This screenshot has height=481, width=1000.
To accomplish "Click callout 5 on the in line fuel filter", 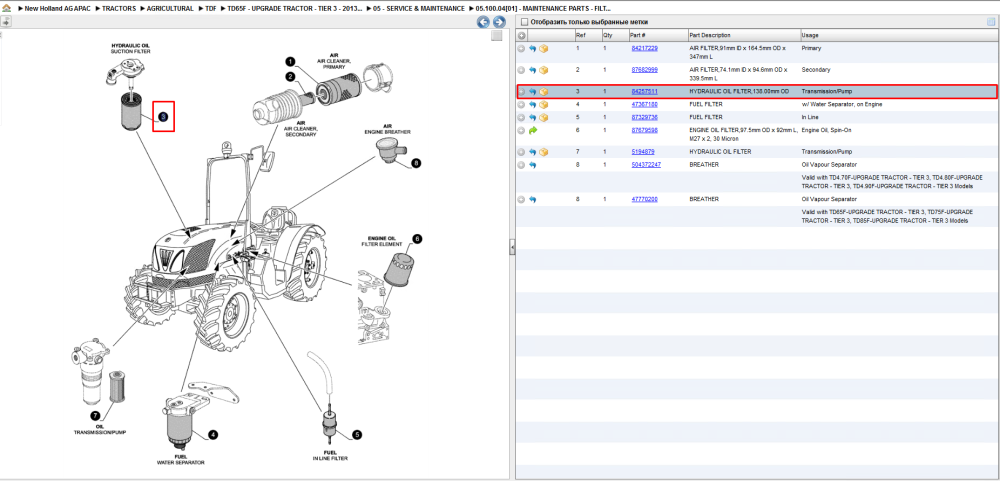I will (357, 434).
